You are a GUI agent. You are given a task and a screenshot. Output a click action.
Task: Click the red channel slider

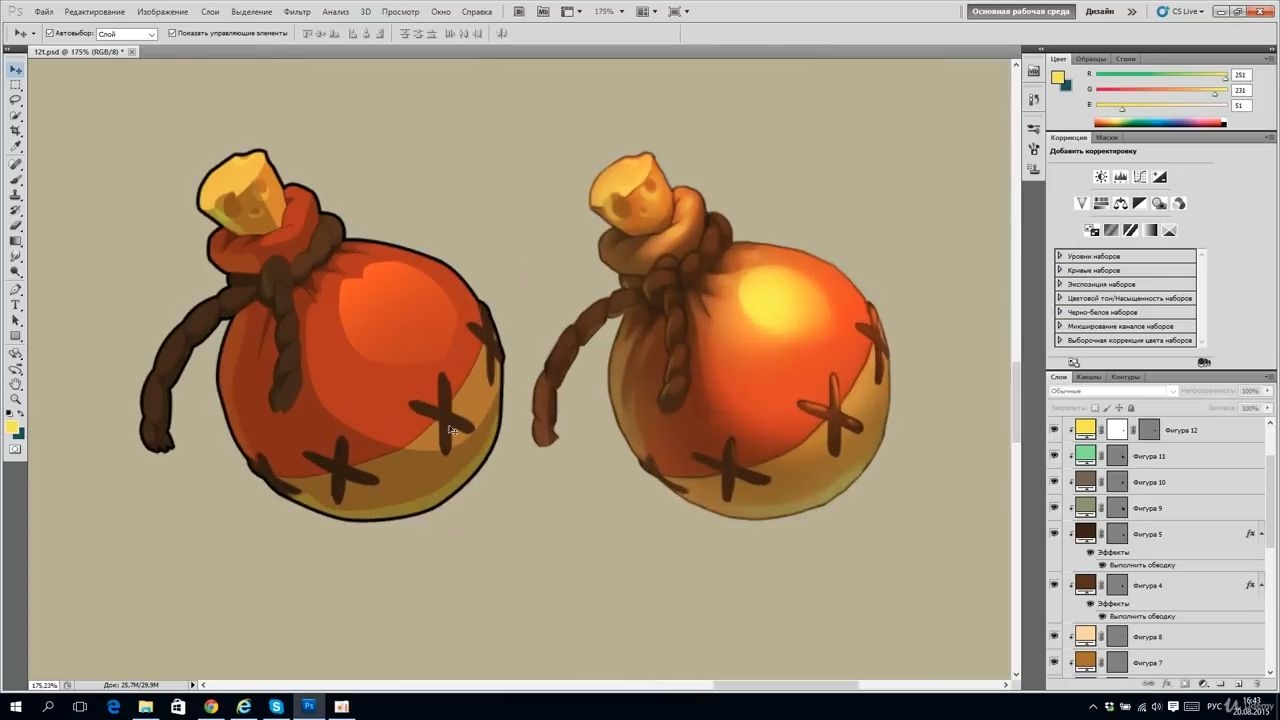click(x=1161, y=75)
